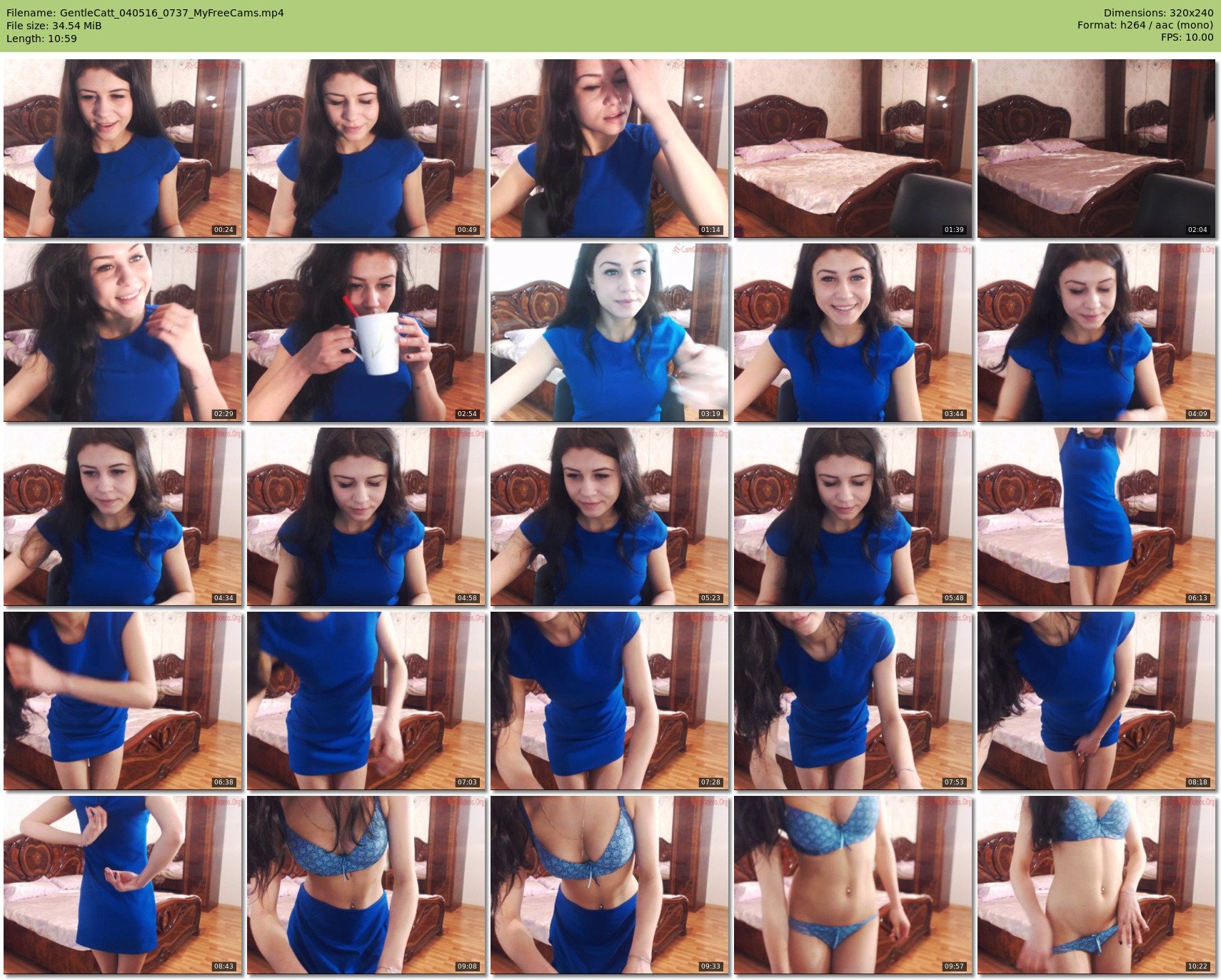Click the thumbnail stamped 08:43
1221x980 pixels.
(123, 885)
